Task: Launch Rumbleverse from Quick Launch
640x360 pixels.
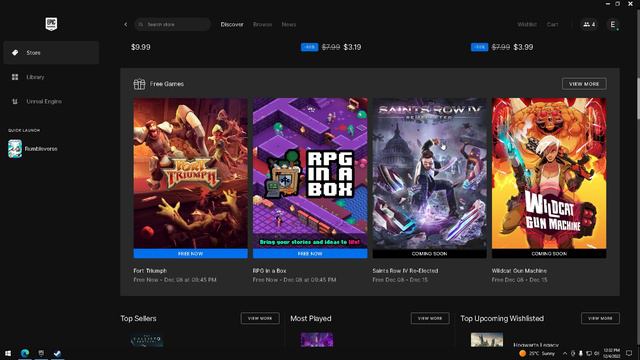Action: pyautogui.click(x=33, y=149)
